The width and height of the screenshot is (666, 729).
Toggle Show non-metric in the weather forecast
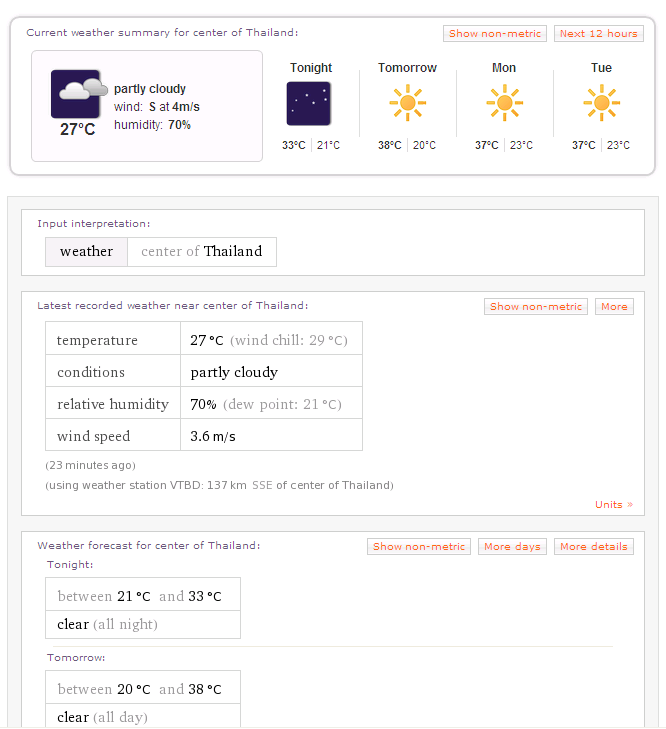[x=419, y=547]
